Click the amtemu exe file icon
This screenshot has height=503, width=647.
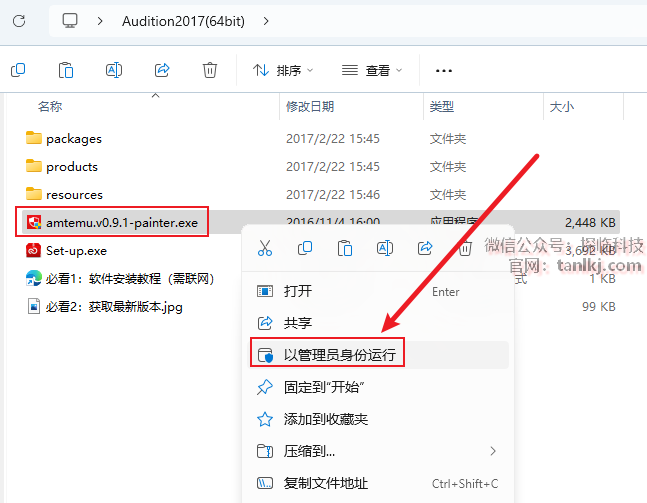pos(33,222)
